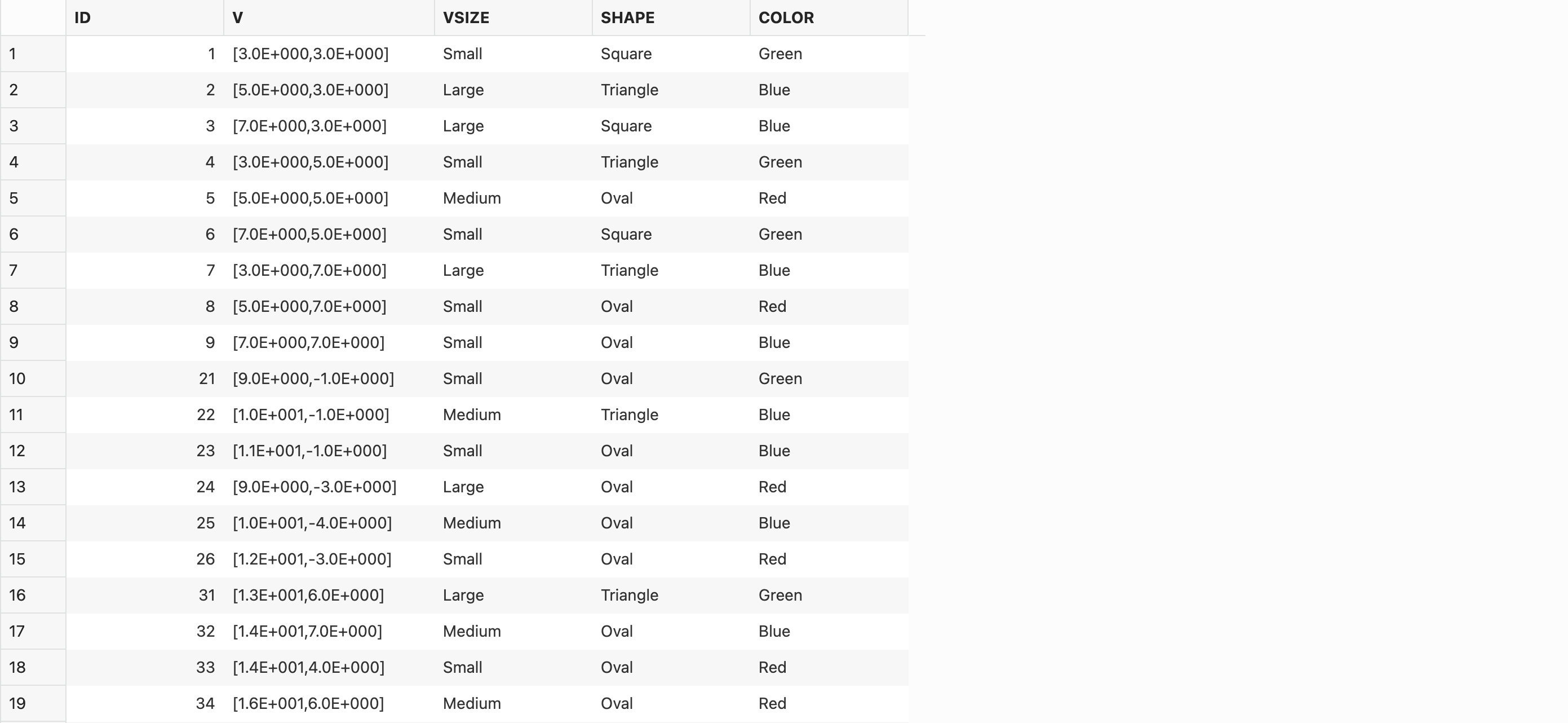Select the V column header
The image size is (1568, 723).
[329, 17]
